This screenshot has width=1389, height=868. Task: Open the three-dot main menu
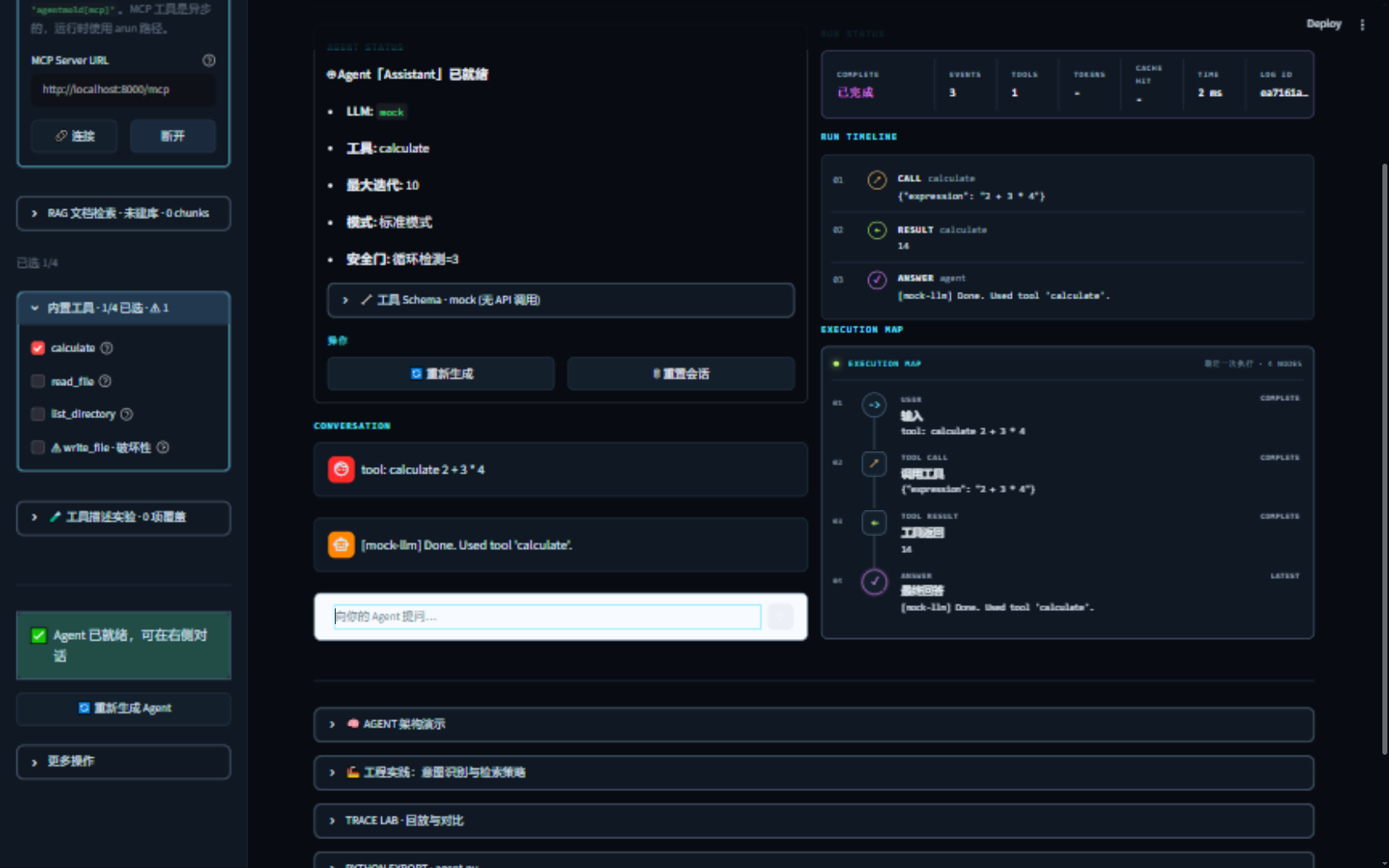tap(1363, 25)
